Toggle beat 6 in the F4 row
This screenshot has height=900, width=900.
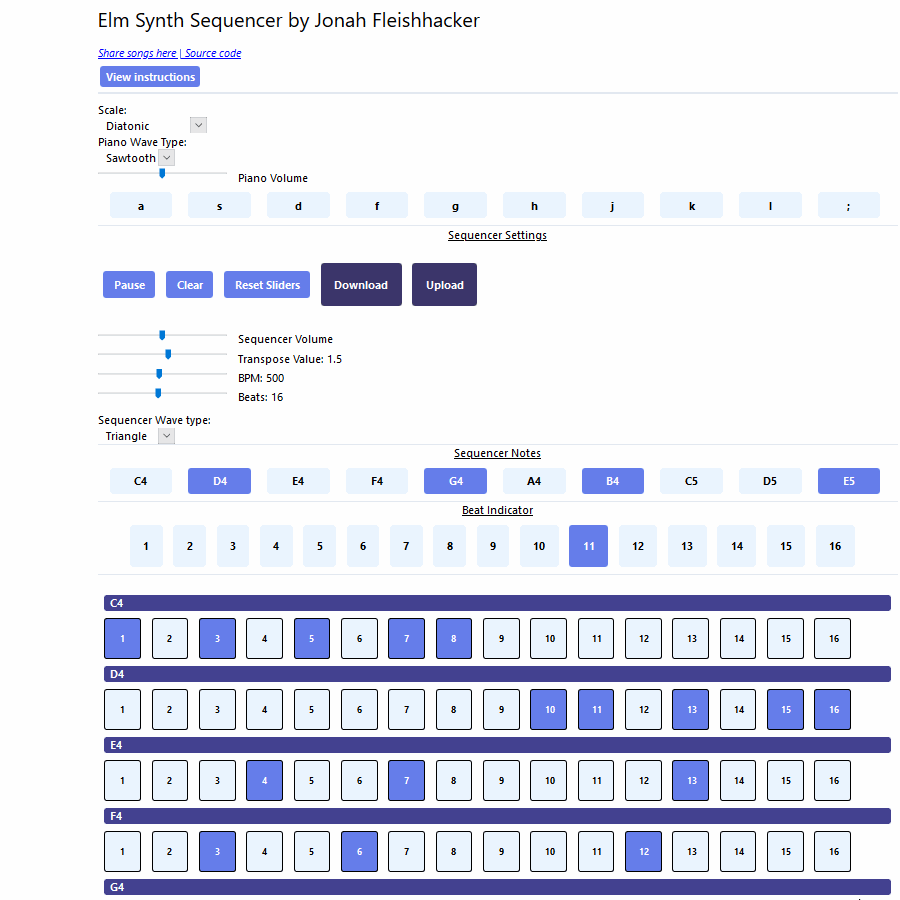[359, 851]
